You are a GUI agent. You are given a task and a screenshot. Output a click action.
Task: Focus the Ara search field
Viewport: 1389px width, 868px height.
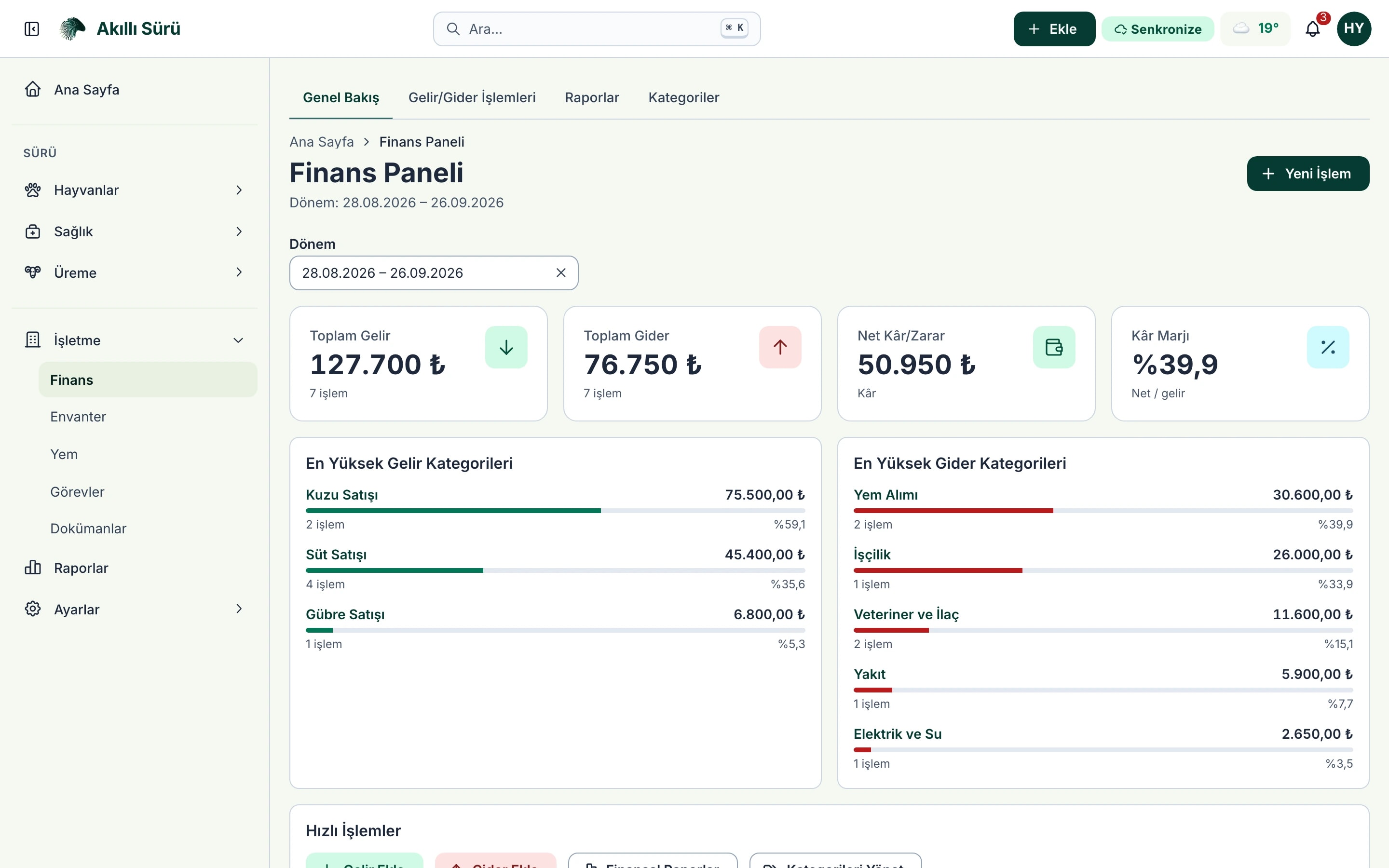[596, 29]
